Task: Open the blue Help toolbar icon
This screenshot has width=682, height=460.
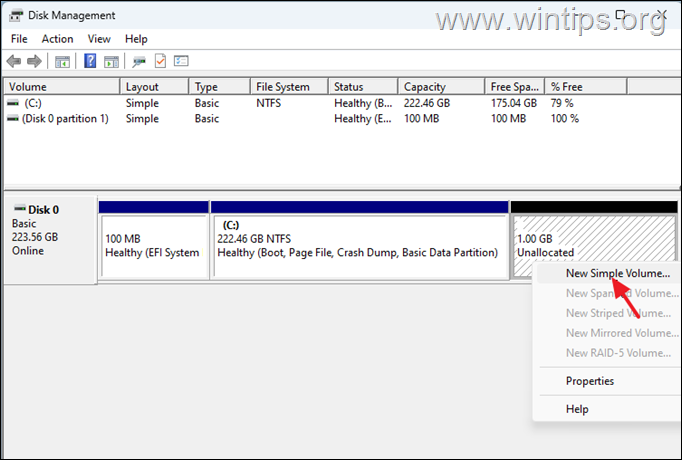Action: point(89,61)
